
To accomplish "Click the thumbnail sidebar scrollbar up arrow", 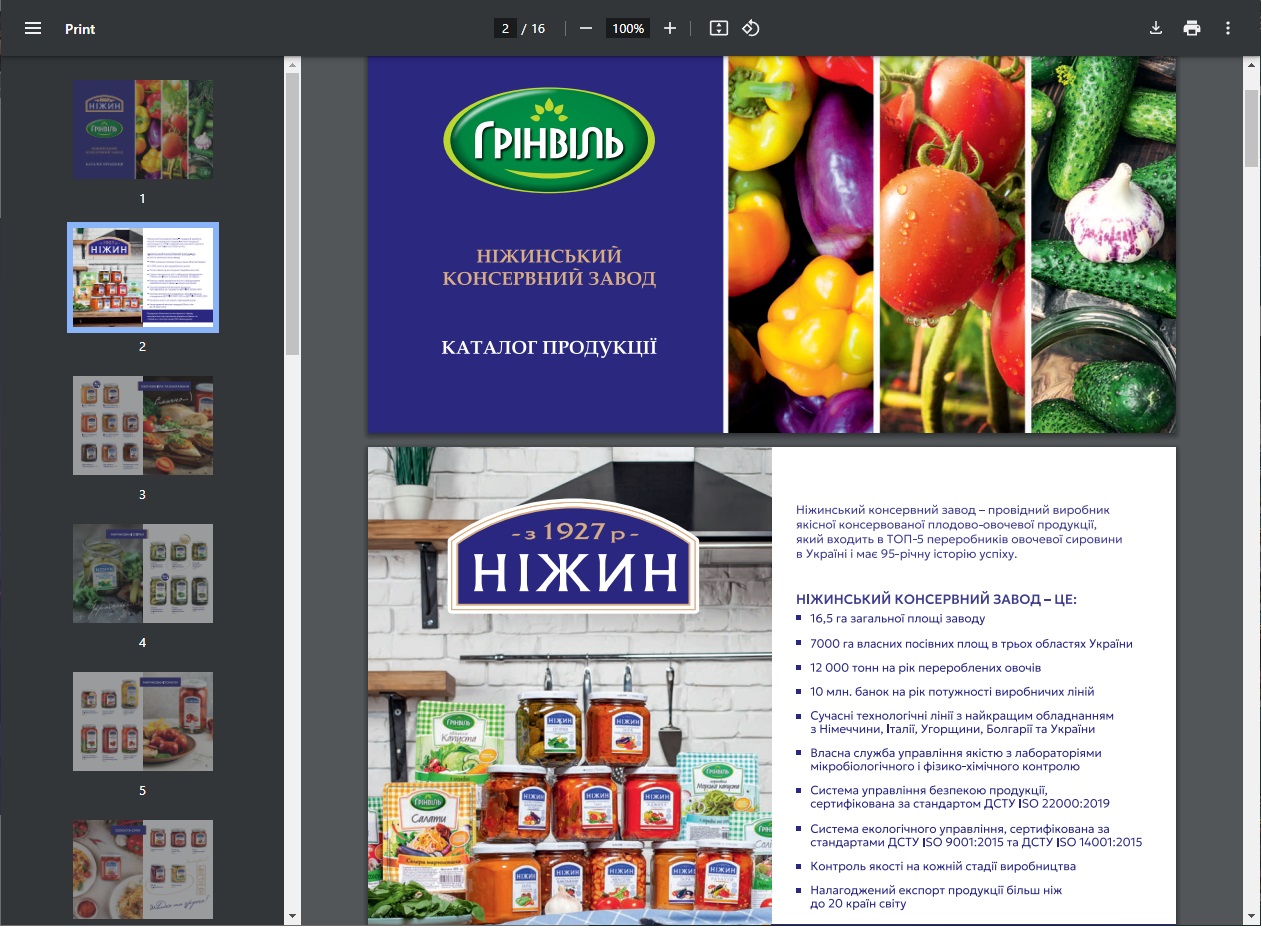I will (x=292, y=66).
